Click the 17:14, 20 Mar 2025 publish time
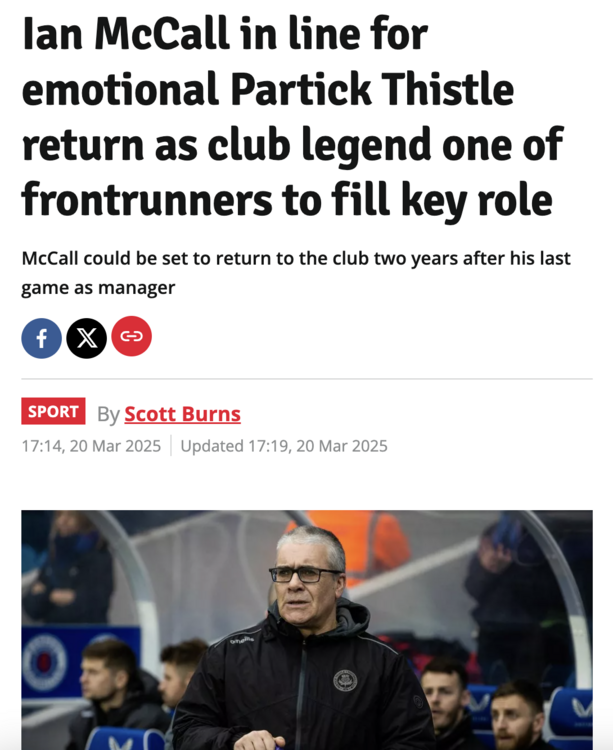The image size is (613, 750). (91, 446)
